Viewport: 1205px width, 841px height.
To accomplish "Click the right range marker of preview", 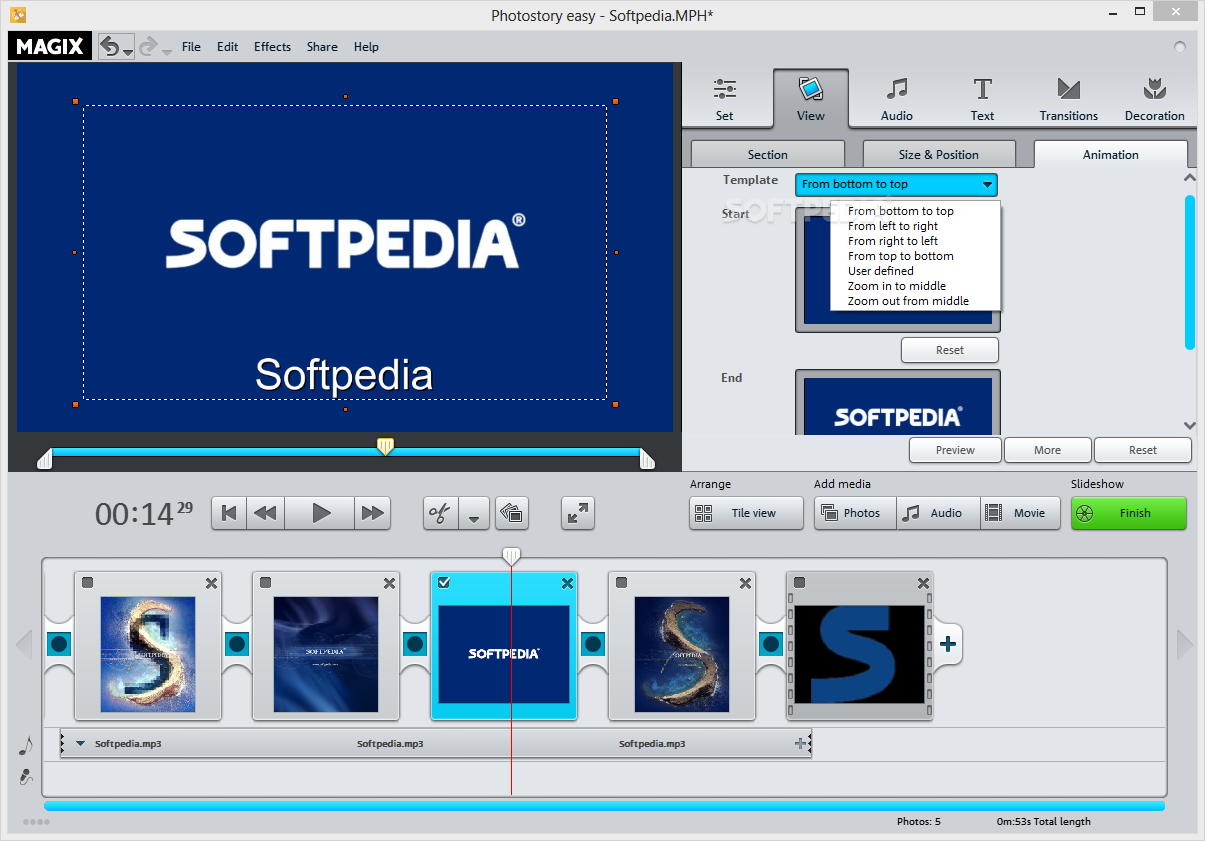I will click(647, 458).
